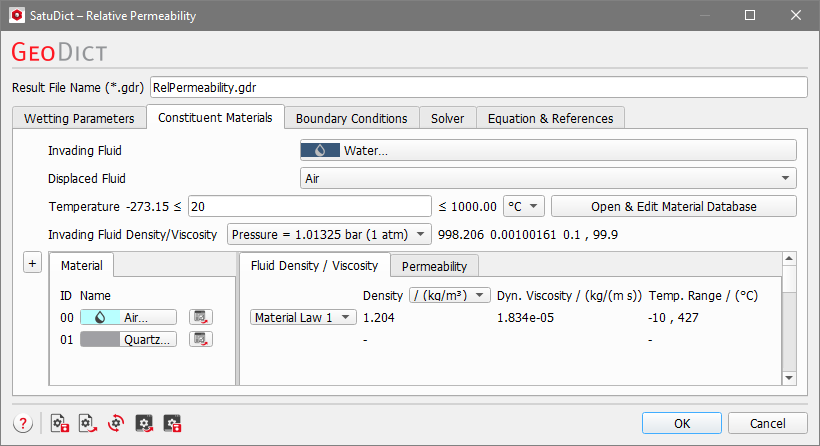Select the Material sub-tab
820x446 pixels.
[x=82, y=266]
